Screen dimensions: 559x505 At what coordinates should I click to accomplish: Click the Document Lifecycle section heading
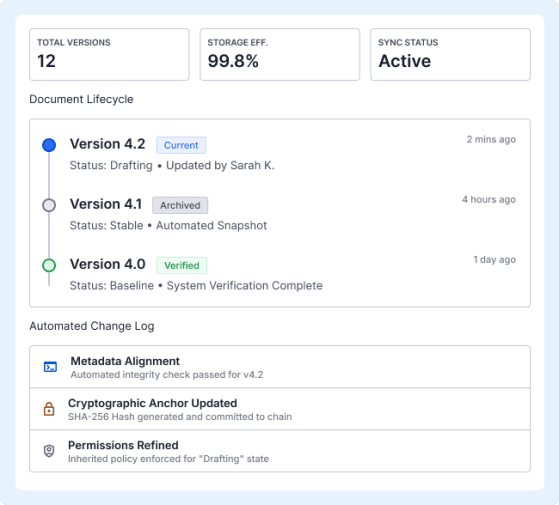[81, 99]
